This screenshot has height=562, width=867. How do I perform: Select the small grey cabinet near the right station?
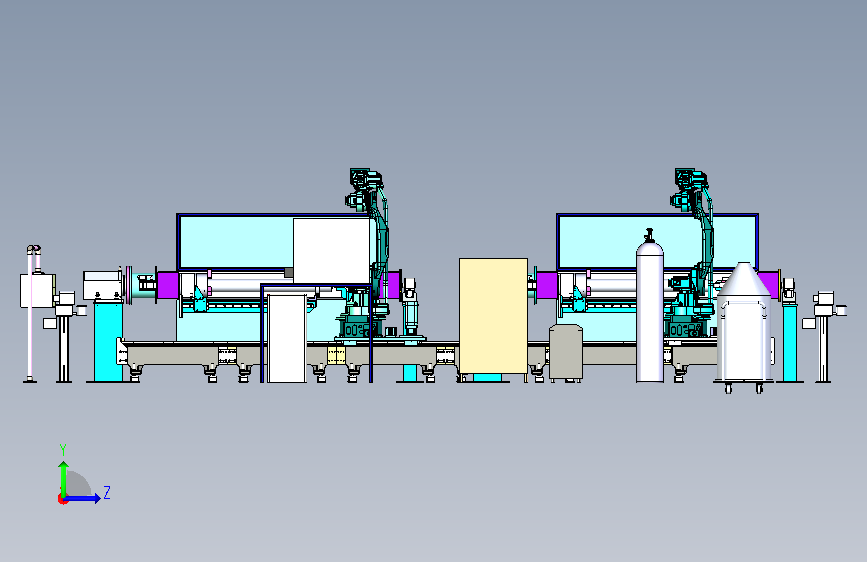566,352
